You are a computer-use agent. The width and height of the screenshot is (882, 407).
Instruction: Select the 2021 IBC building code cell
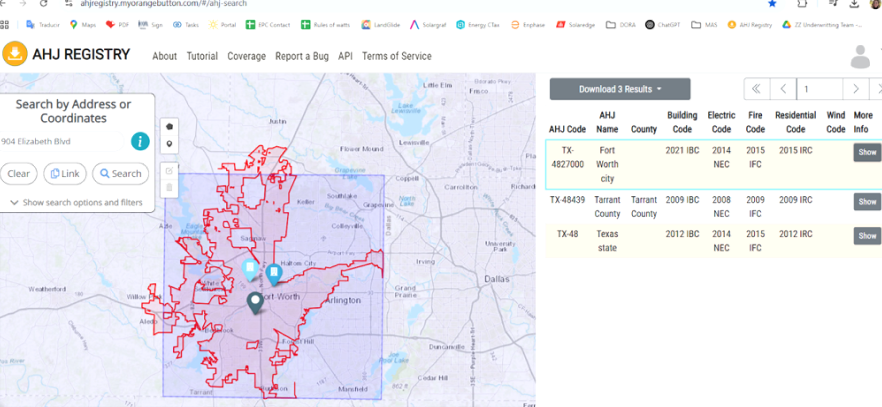(x=683, y=150)
